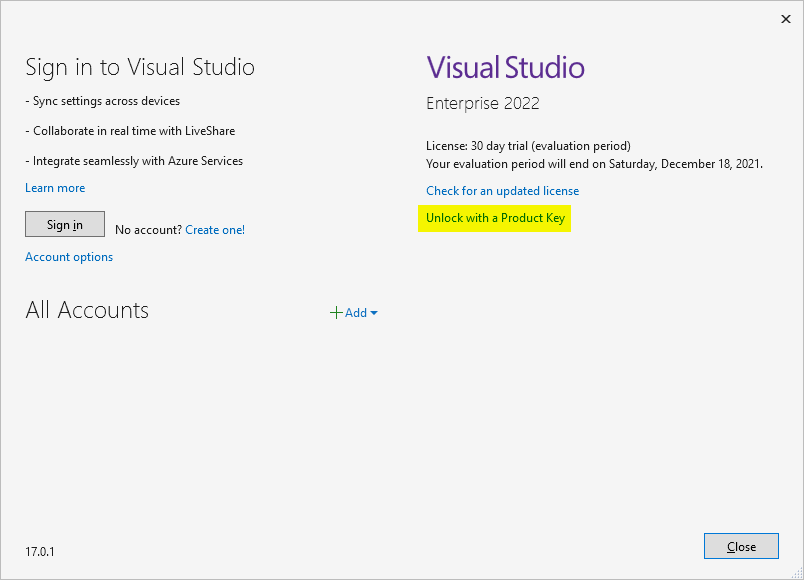Image resolution: width=804 pixels, height=580 pixels.
Task: Click the License 30 day trial text
Action: point(528,146)
